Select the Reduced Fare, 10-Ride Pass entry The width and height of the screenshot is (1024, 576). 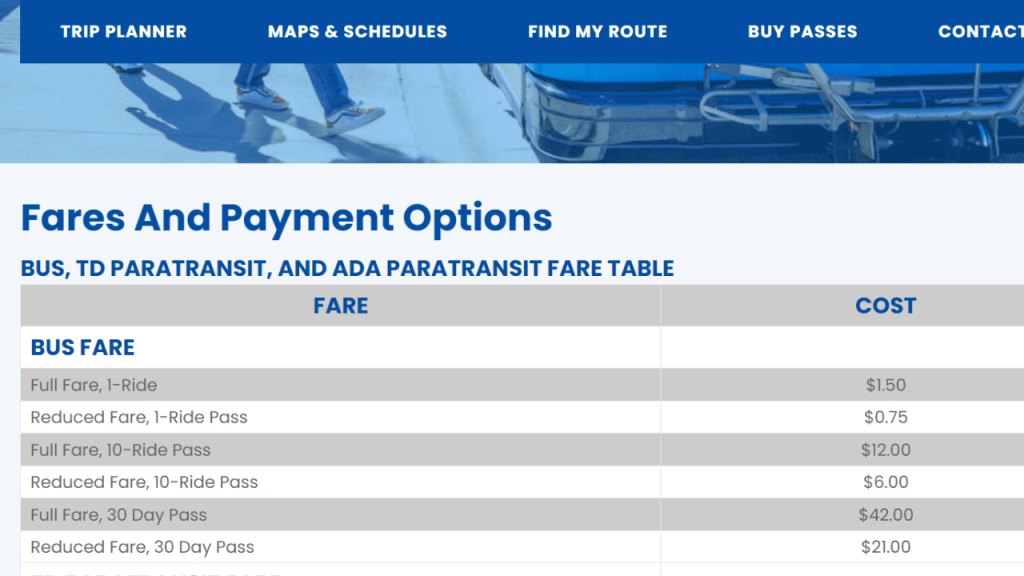click(x=144, y=482)
